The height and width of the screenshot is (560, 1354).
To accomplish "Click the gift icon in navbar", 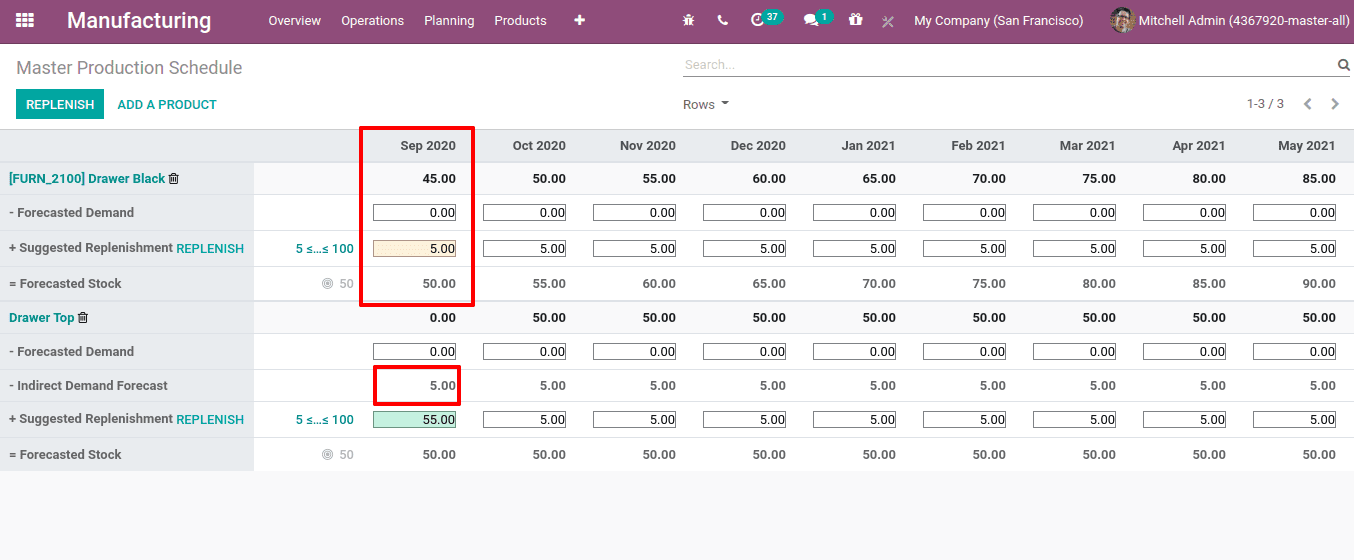I will (x=855, y=20).
